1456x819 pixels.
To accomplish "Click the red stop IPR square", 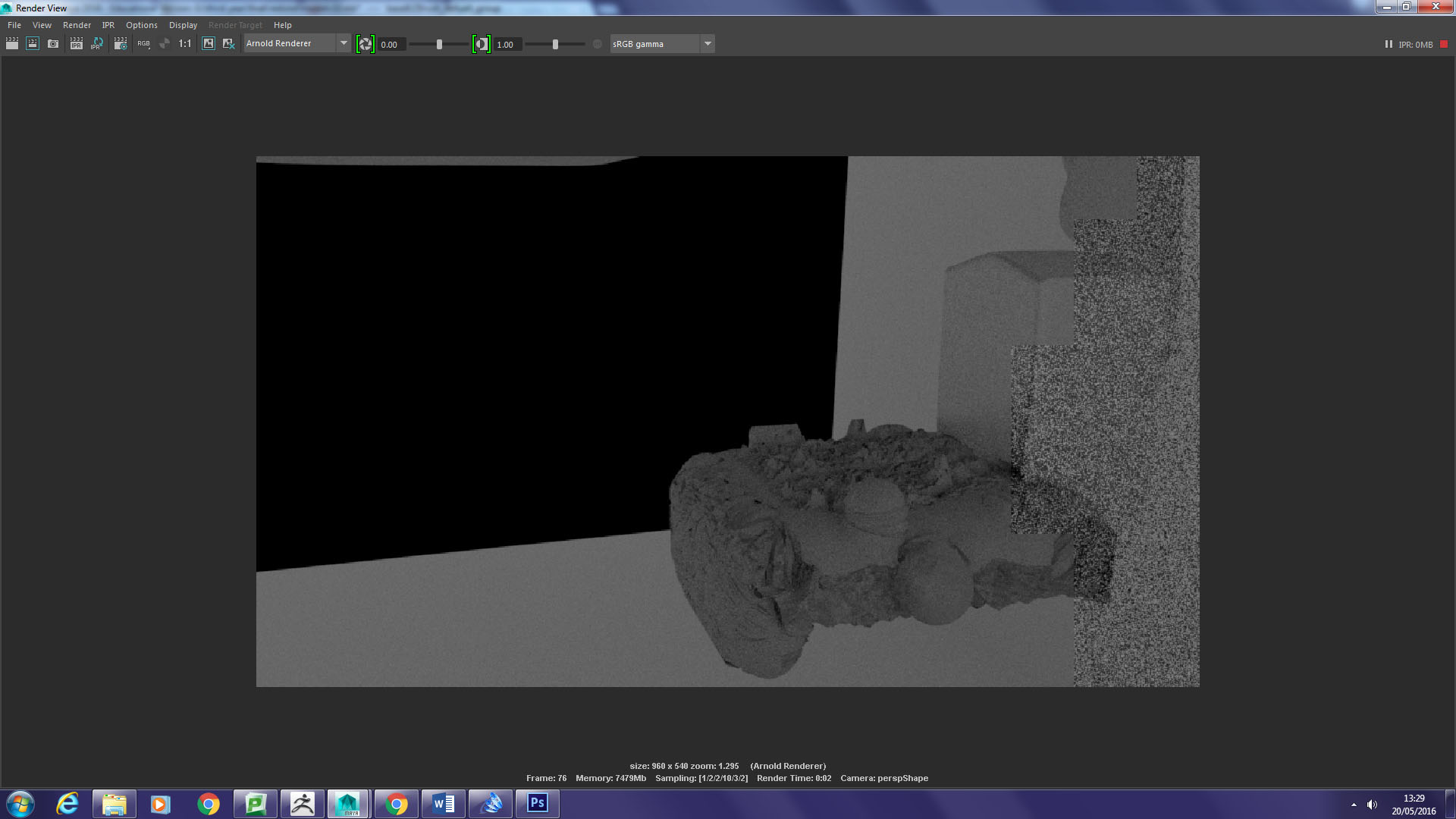I will pos(1444,44).
